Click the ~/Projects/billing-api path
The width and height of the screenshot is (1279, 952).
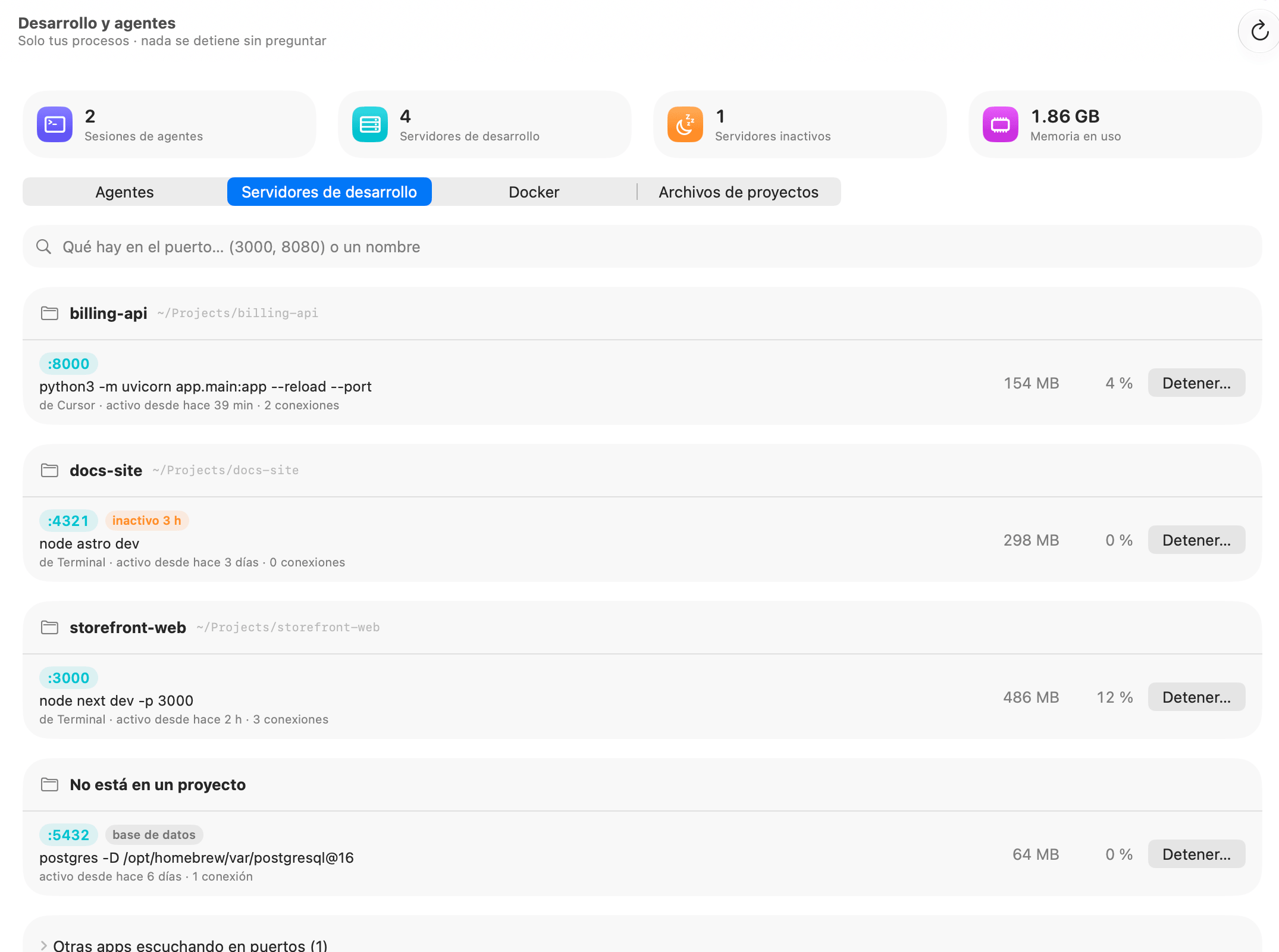(237, 313)
